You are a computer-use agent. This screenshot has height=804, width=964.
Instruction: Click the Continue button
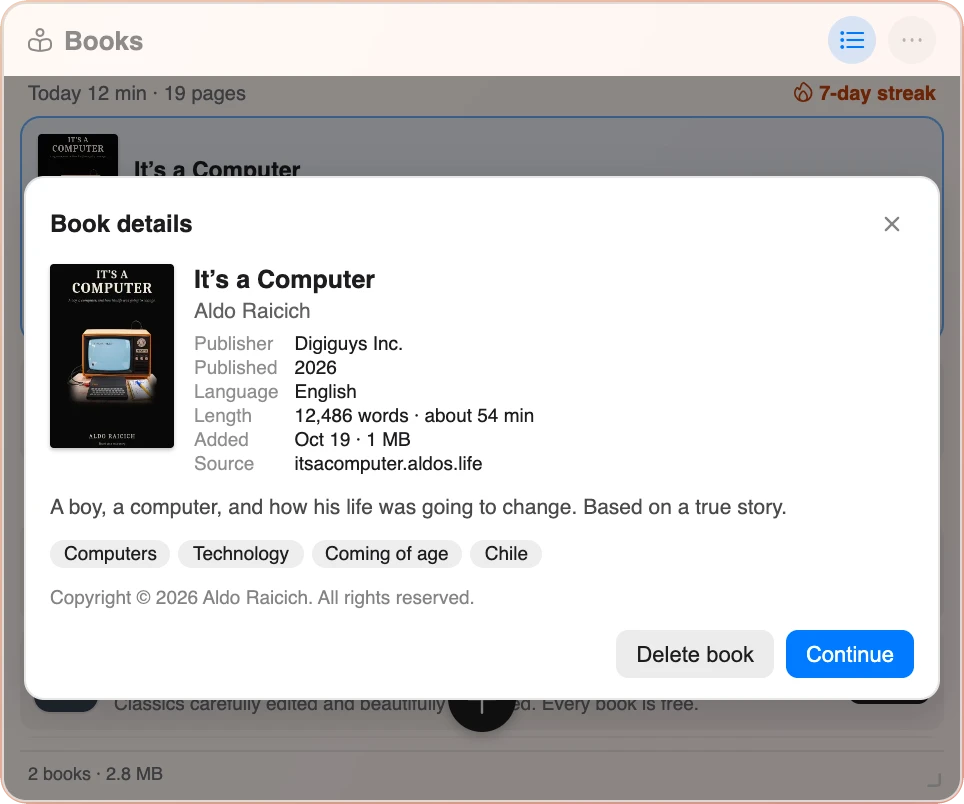(849, 654)
